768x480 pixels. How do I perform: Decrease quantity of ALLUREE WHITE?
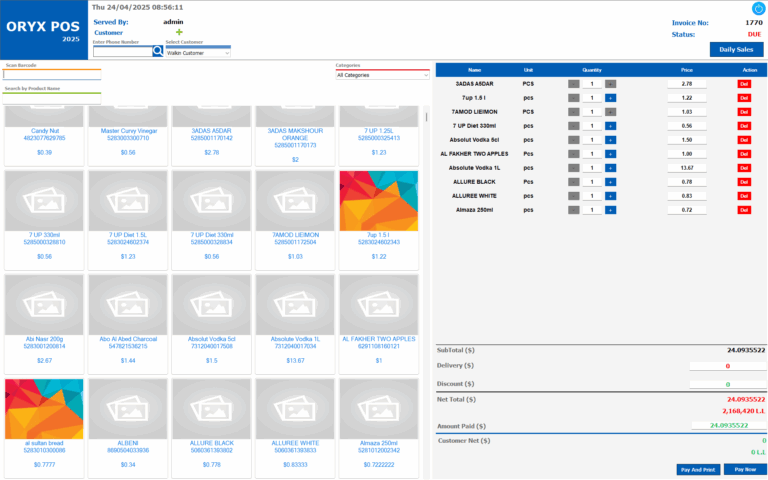(574, 196)
